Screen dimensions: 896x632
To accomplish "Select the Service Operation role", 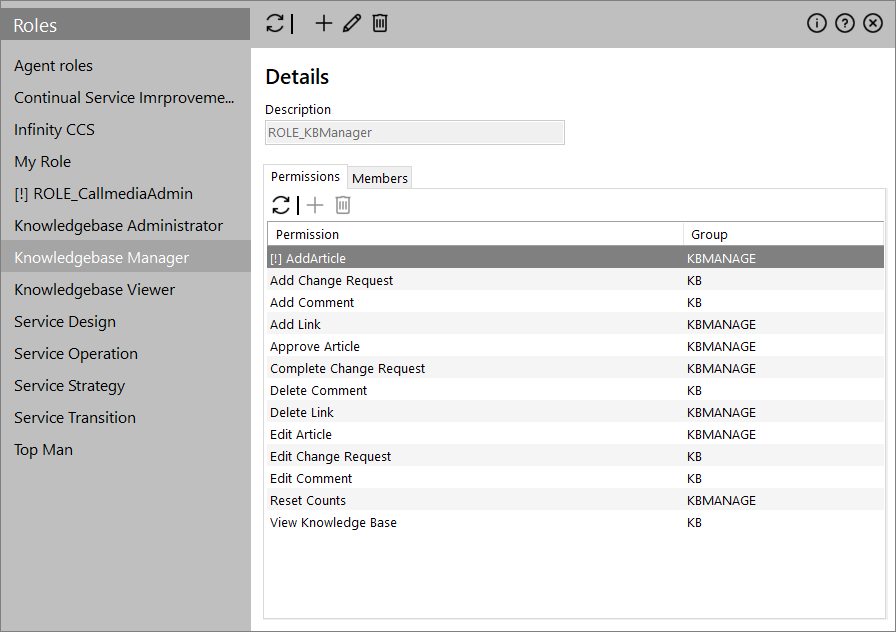I will coord(126,354).
